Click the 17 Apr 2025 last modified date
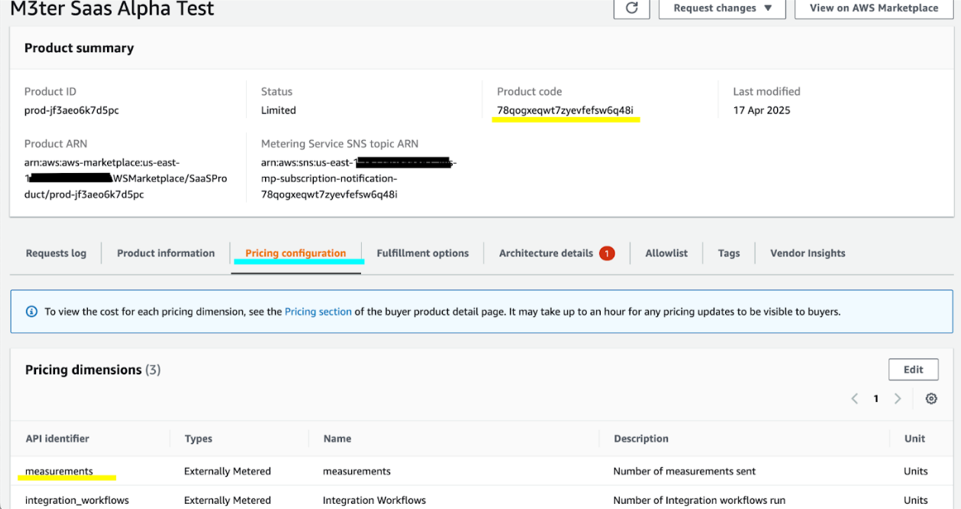Viewport: 961px width, 509px height. coord(761,110)
